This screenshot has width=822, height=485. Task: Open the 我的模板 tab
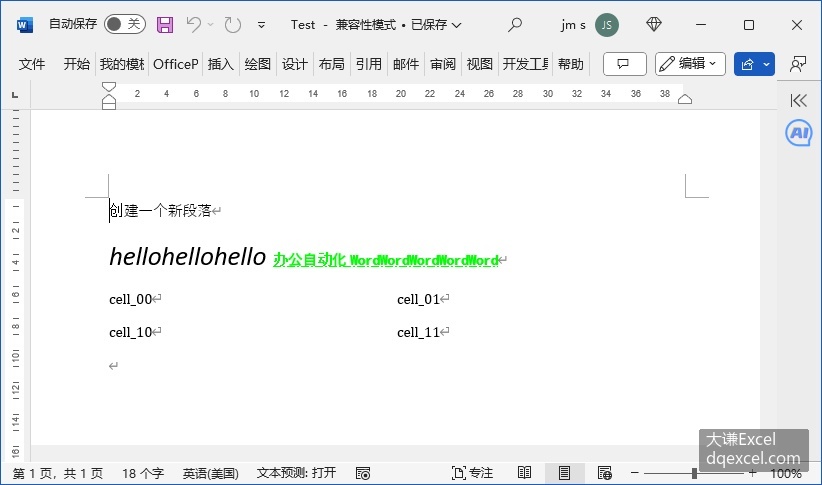pyautogui.click(x=122, y=64)
